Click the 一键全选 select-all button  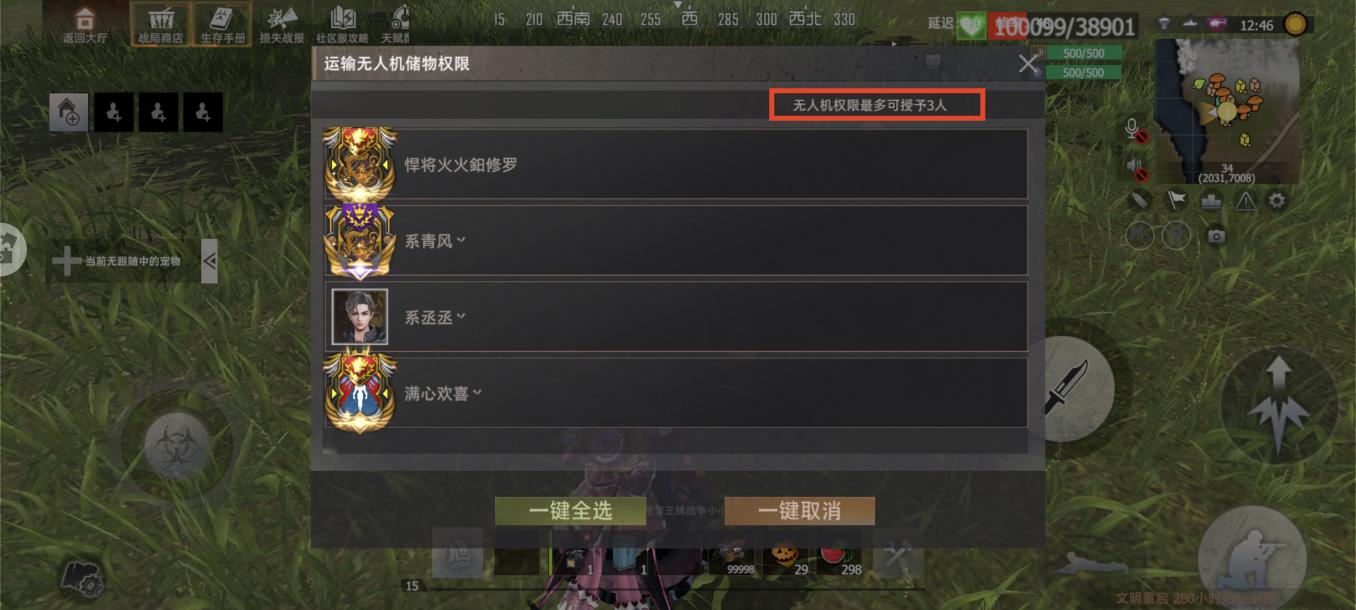pos(570,511)
